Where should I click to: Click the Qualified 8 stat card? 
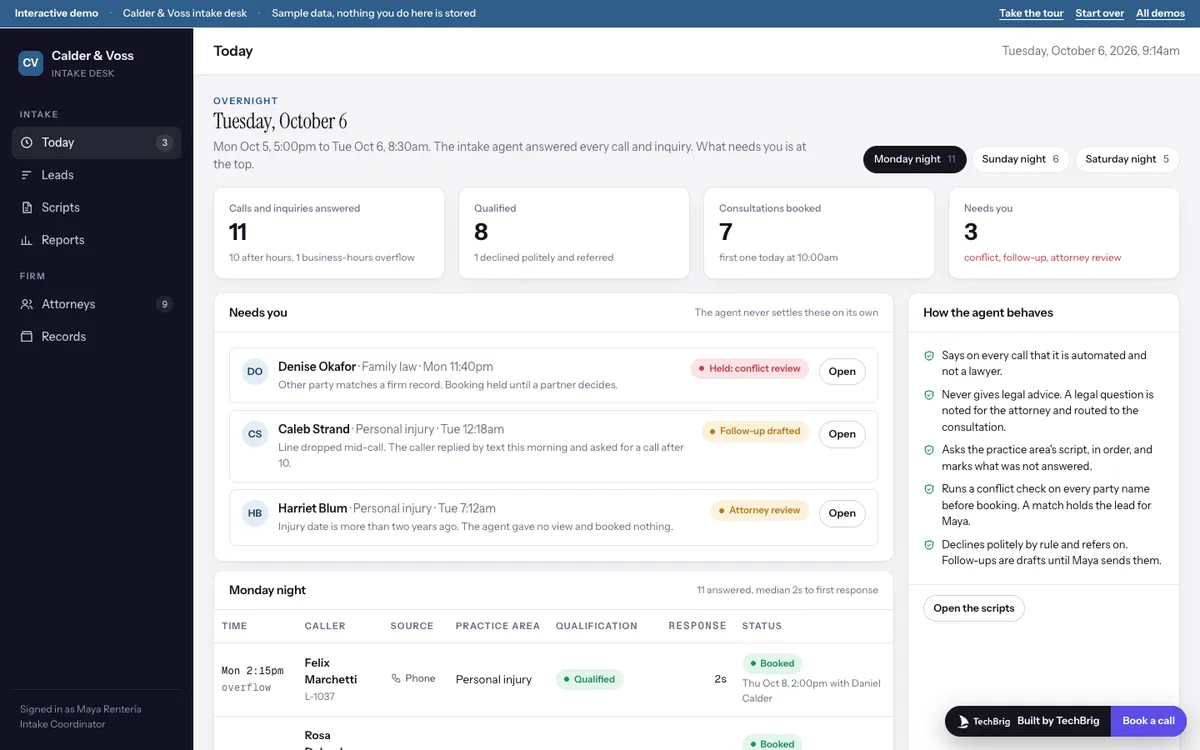(574, 233)
